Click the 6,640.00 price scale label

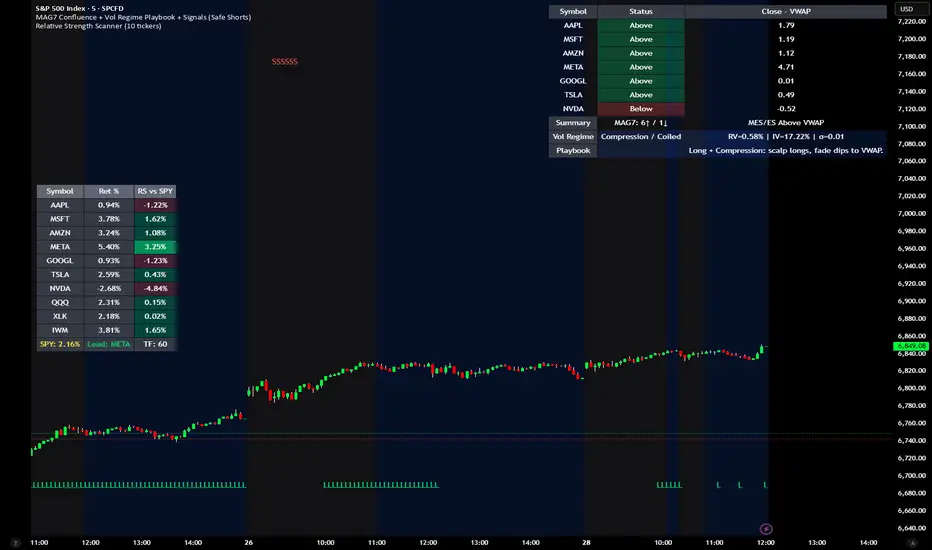(912, 528)
